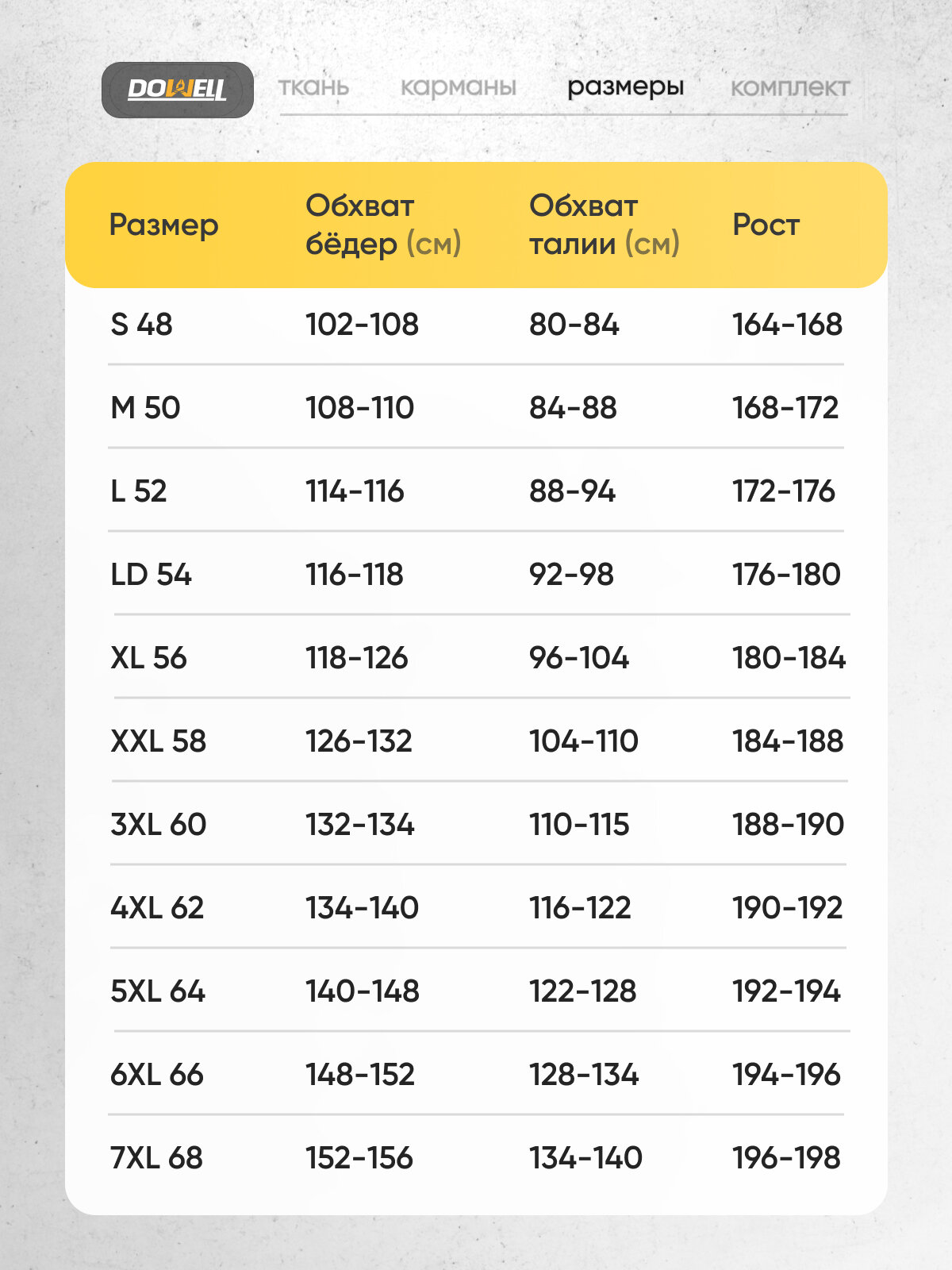Click the Обхват бёдер column header

coord(383,225)
